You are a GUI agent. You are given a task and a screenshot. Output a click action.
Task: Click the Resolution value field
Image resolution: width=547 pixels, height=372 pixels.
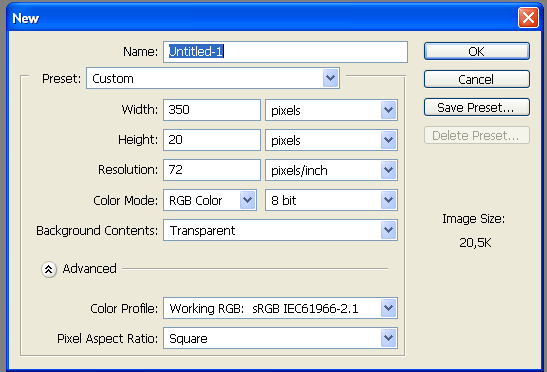click(x=212, y=170)
